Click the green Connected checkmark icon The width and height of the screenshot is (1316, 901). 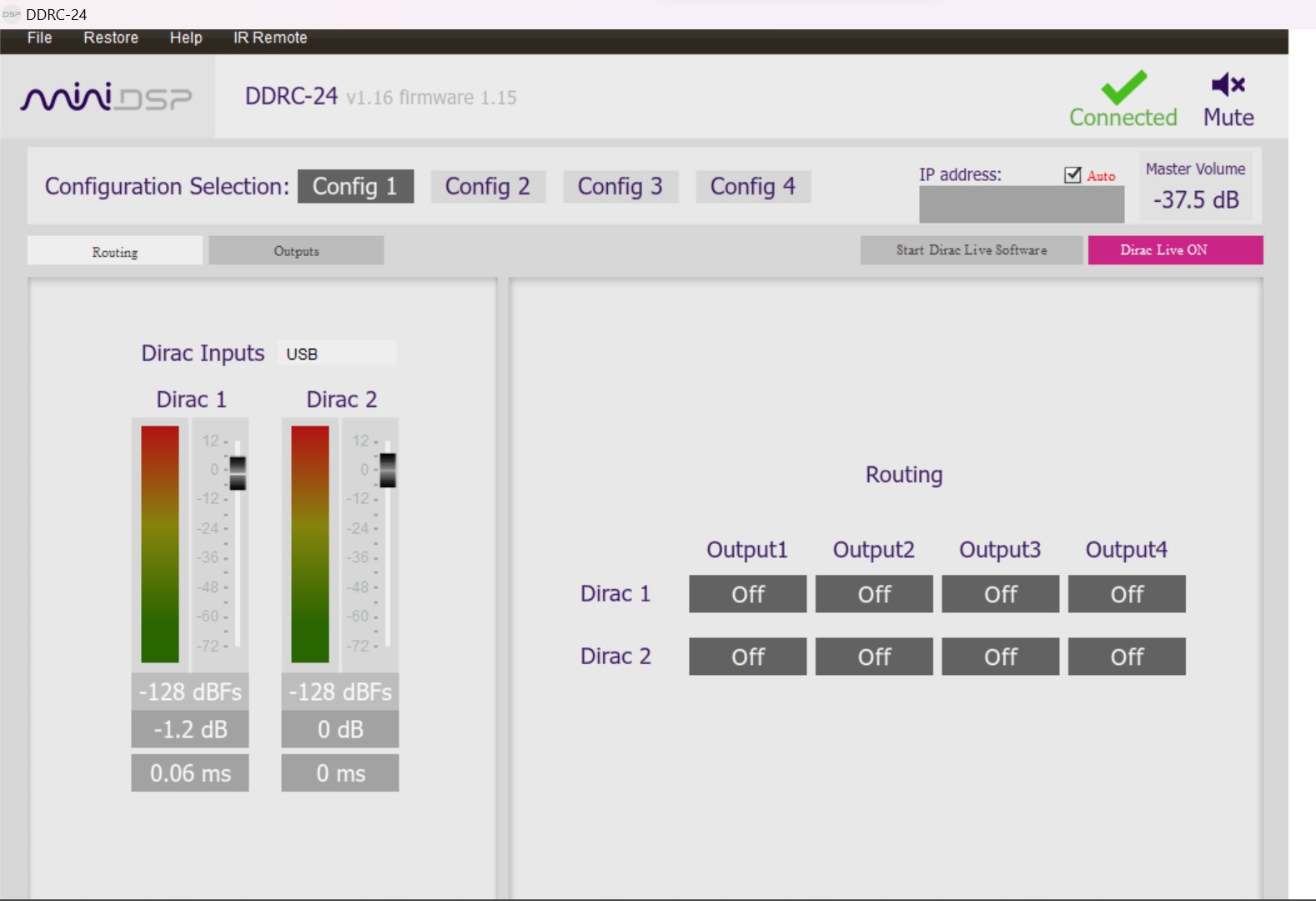1123,87
